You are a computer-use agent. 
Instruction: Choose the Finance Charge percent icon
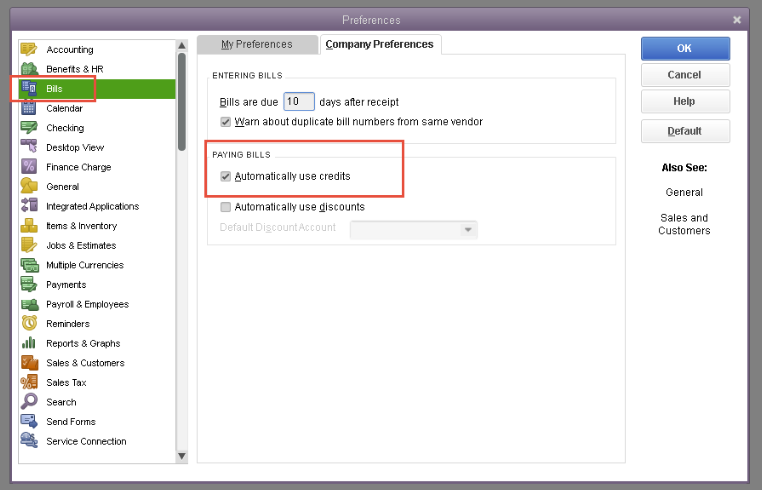tap(29, 167)
